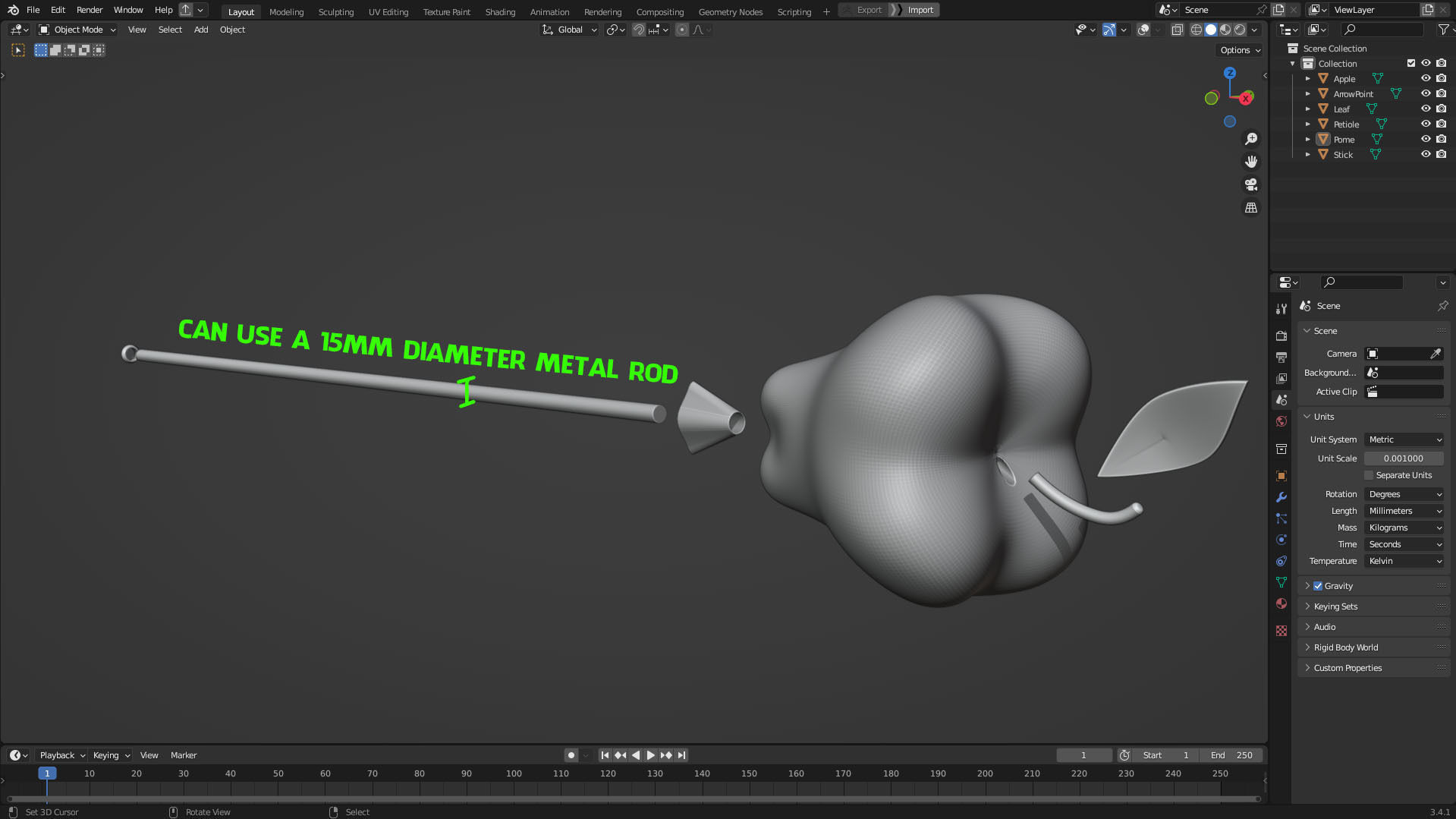The width and height of the screenshot is (1456, 819).
Task: Open the Rotation Degrees dropdown
Action: [1404, 494]
